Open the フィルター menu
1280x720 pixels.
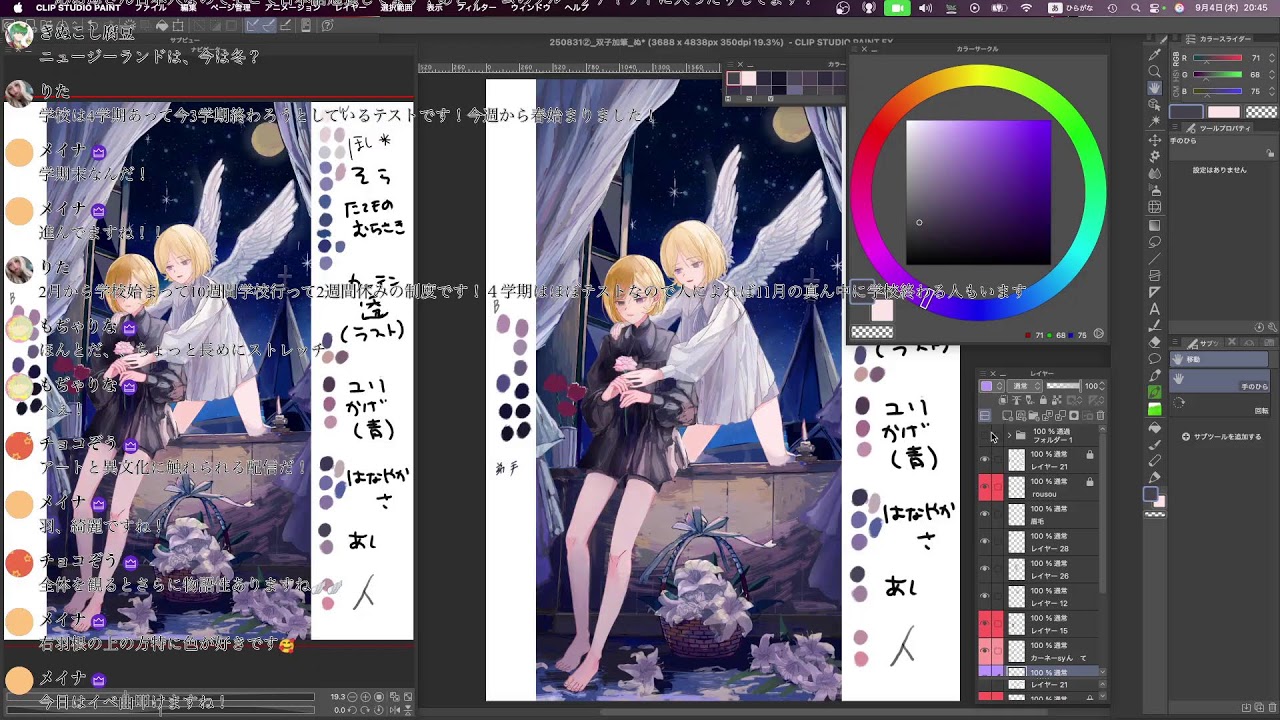[x=476, y=7]
